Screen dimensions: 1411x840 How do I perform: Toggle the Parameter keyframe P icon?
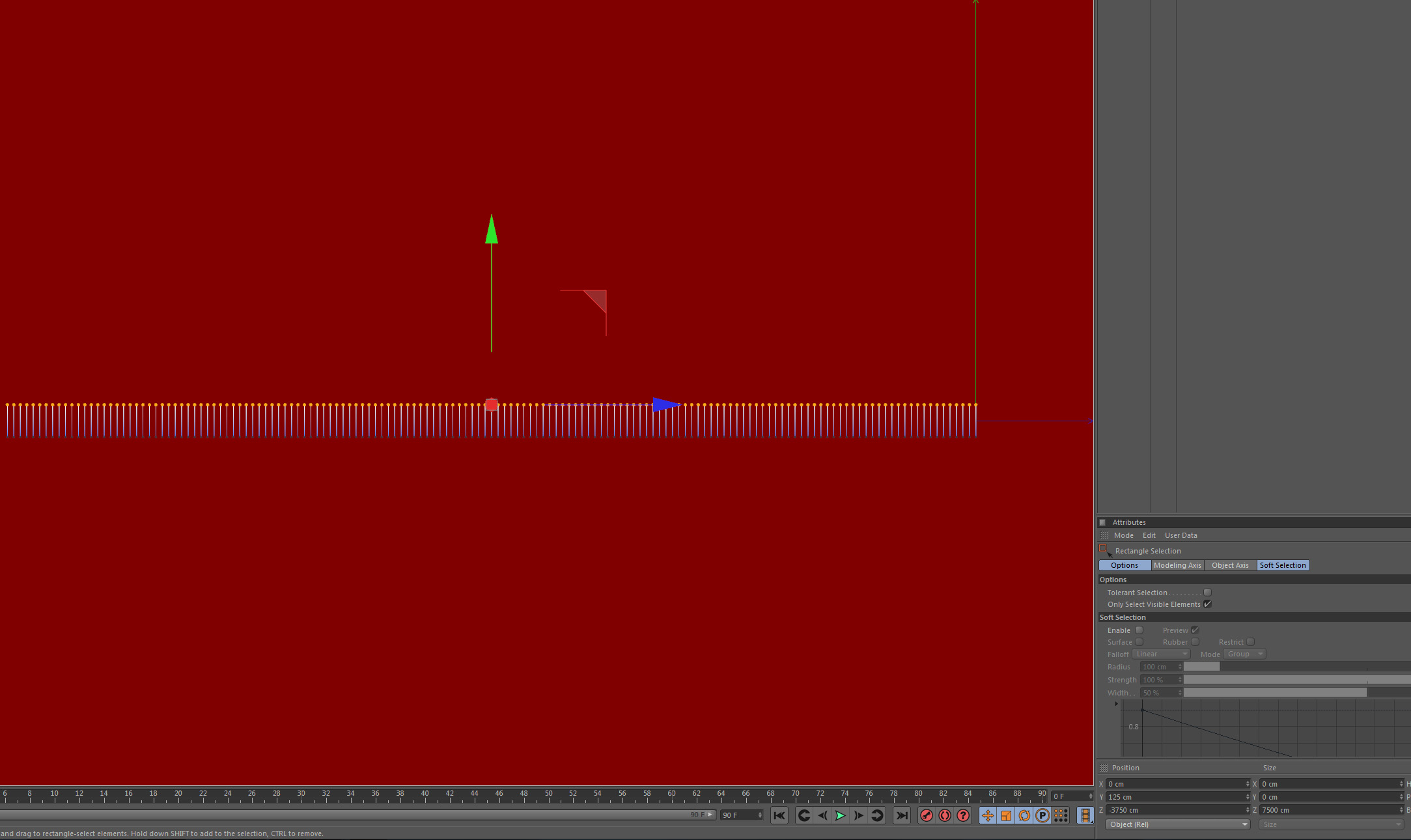tap(1042, 815)
